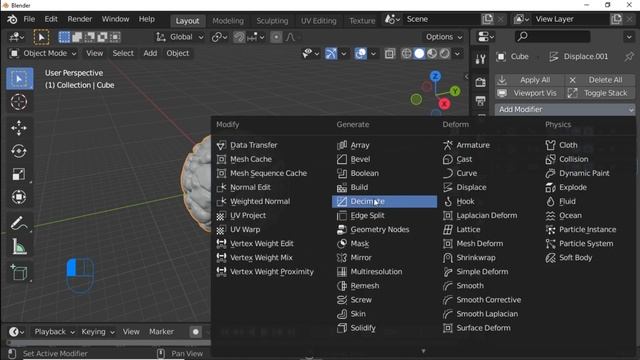Click the Z axis on navigation gizmo
The height and width of the screenshot is (360, 640).
coord(436,76)
